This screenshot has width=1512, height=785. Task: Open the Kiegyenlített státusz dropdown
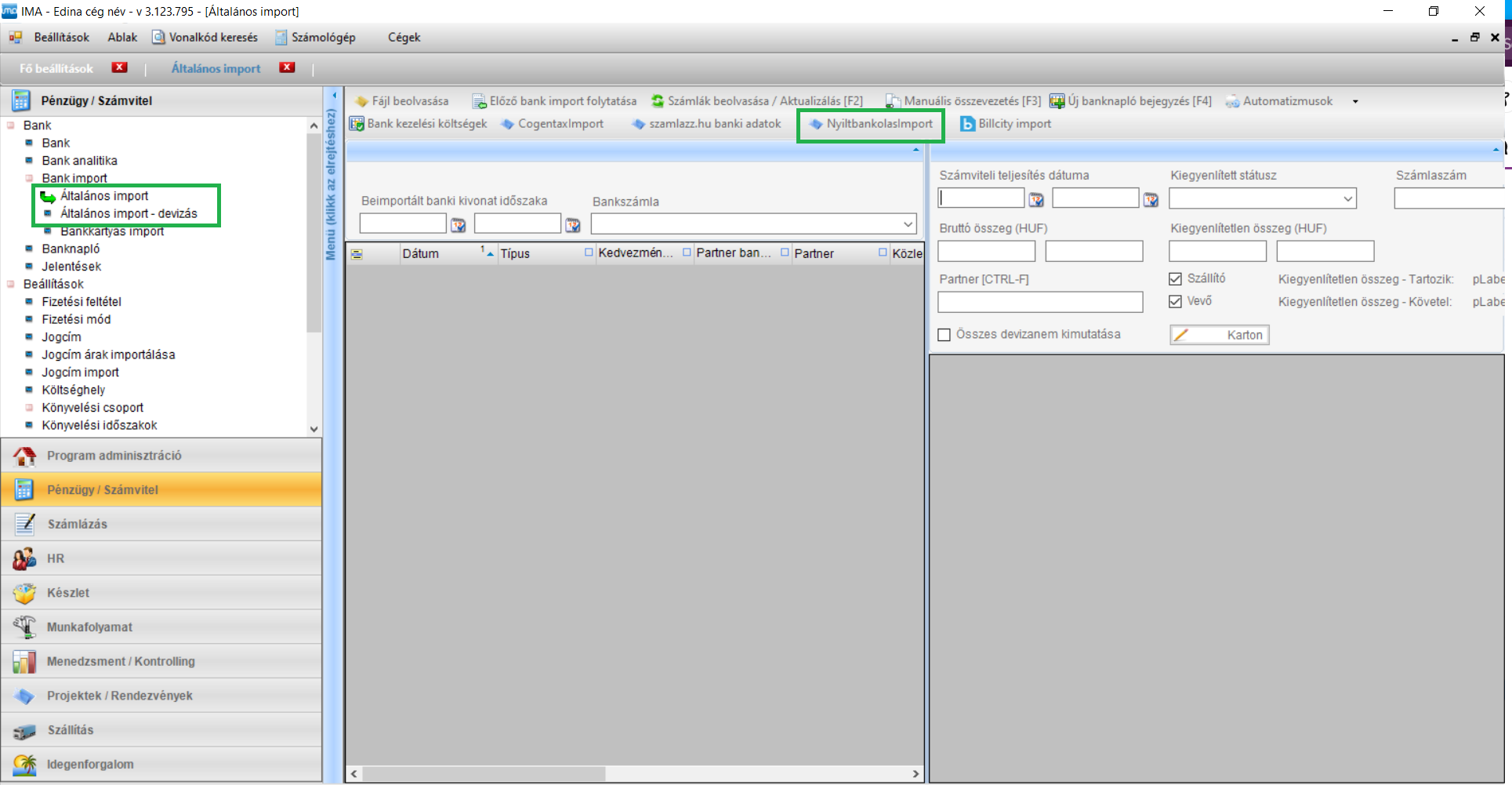tap(1347, 199)
